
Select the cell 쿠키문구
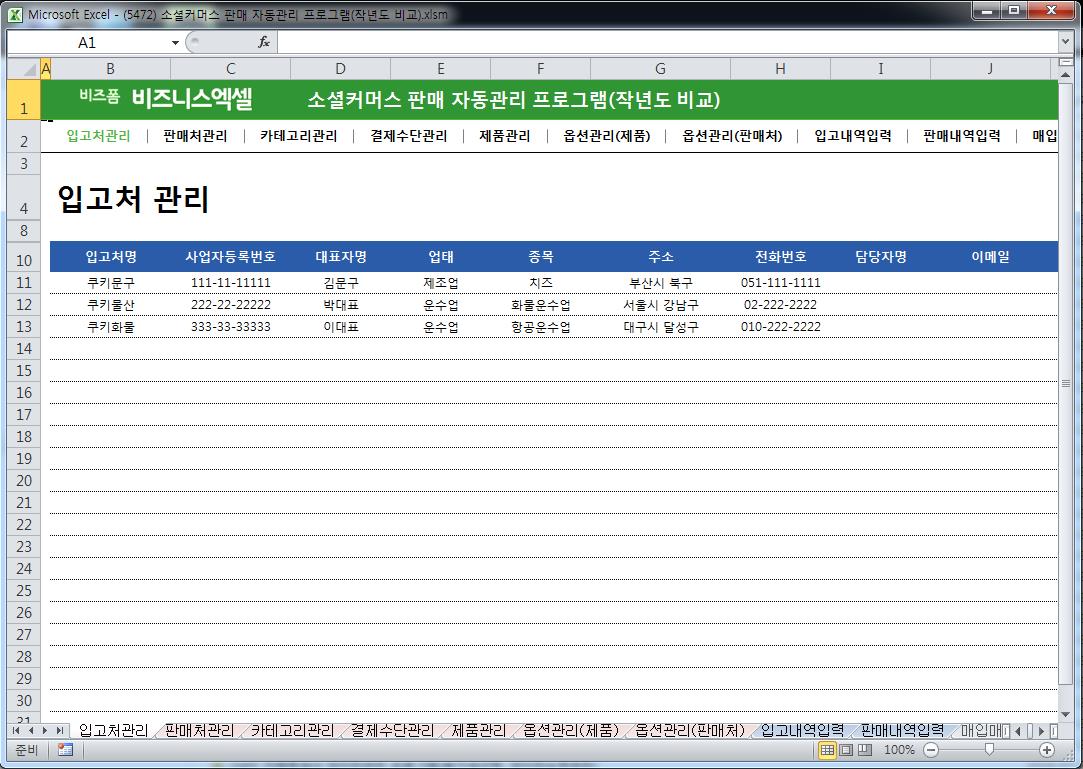[x=111, y=283]
